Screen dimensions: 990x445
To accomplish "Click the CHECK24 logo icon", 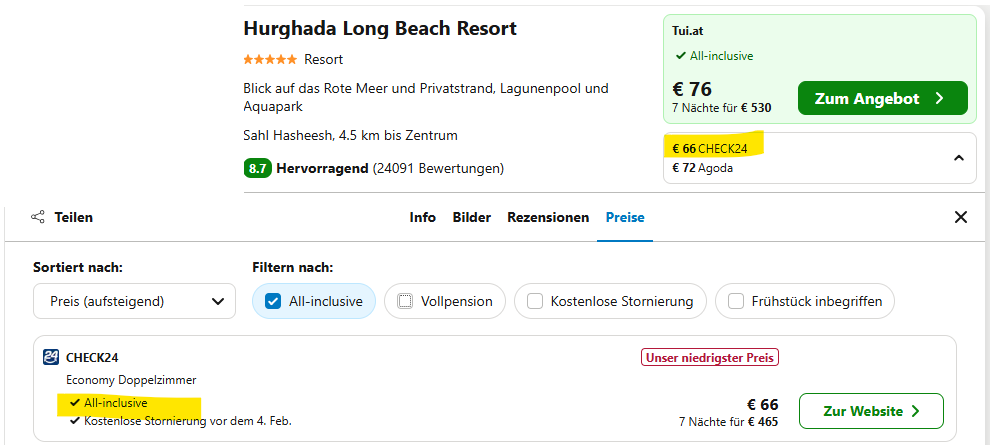I will coord(51,357).
